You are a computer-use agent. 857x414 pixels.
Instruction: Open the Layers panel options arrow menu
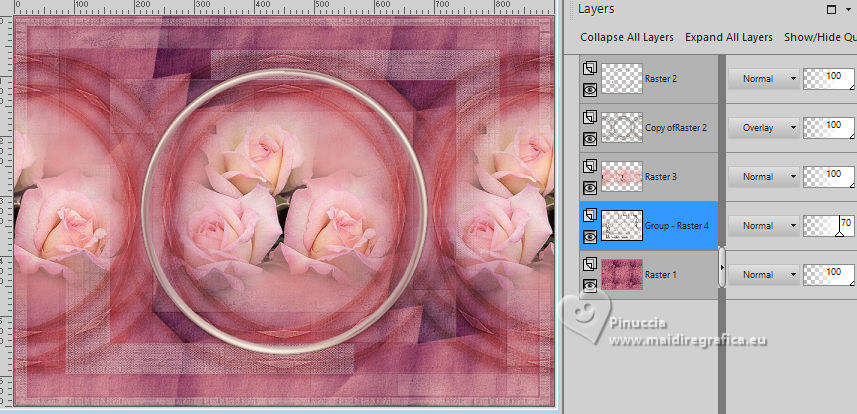[x=848, y=9]
